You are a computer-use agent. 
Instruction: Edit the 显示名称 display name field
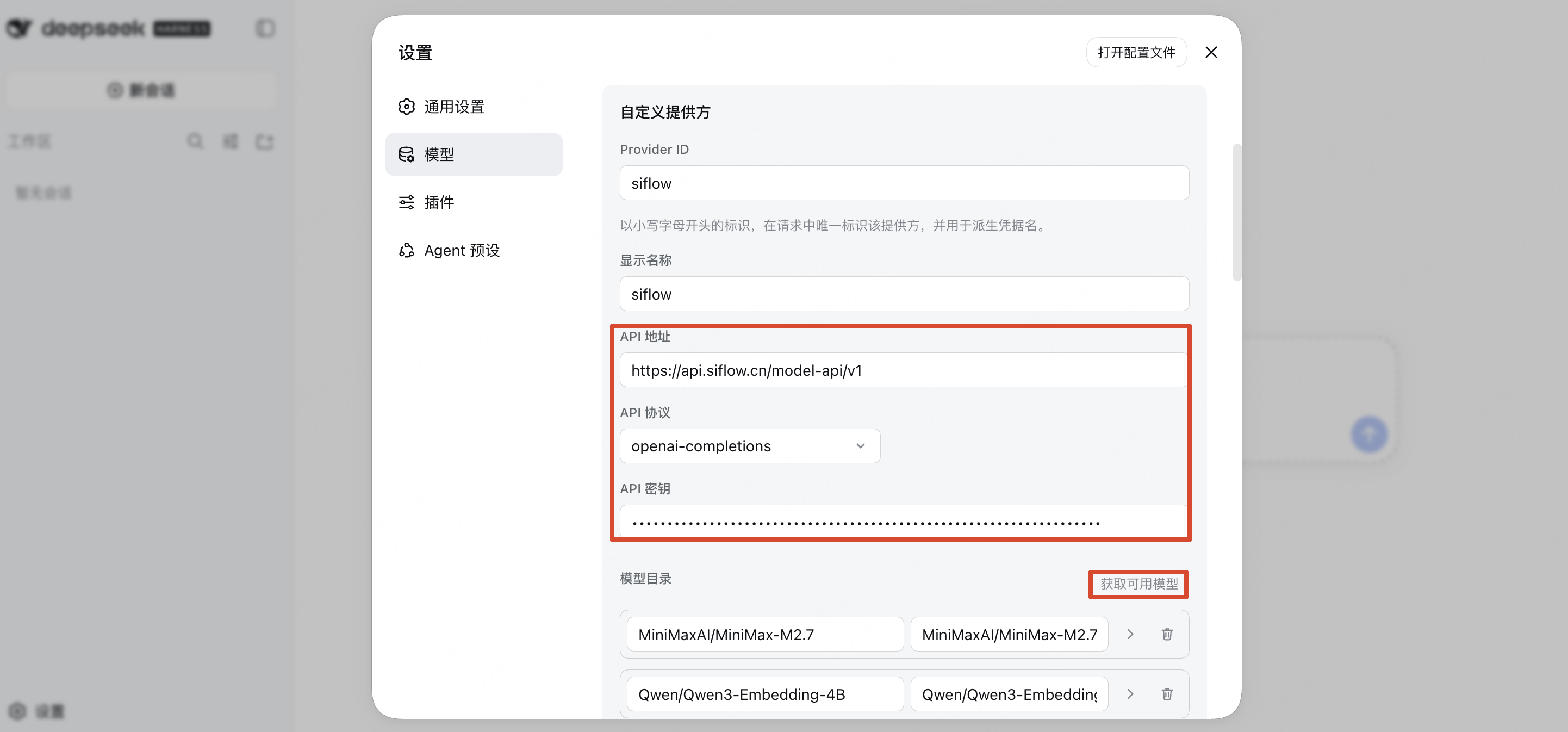click(904, 294)
